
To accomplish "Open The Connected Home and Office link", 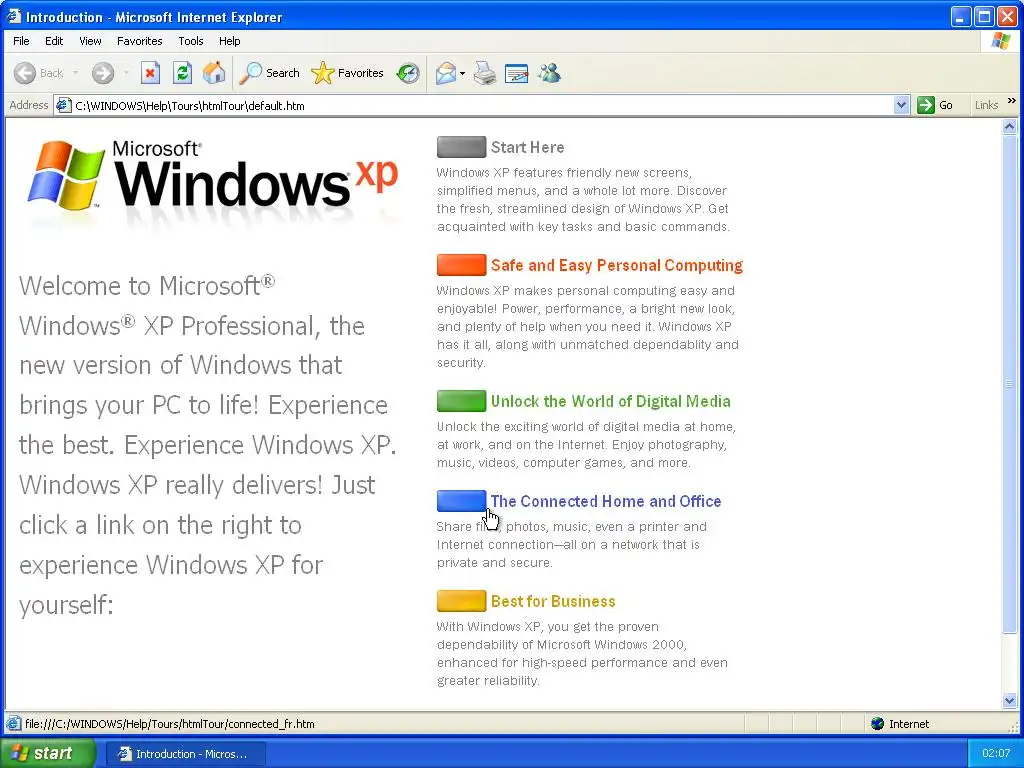I will (x=605, y=501).
